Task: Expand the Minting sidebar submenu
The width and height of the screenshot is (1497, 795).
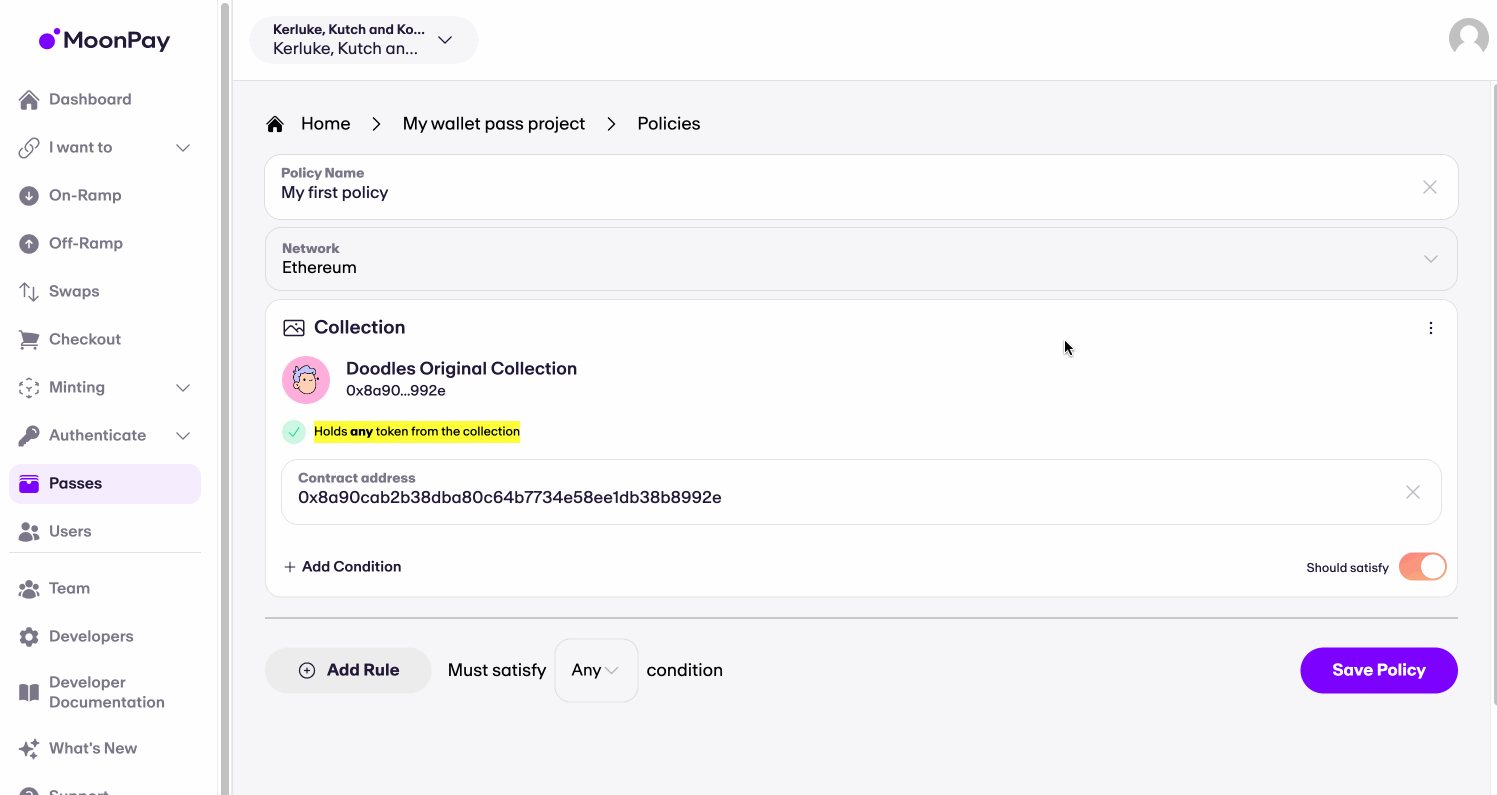Action: coord(183,388)
